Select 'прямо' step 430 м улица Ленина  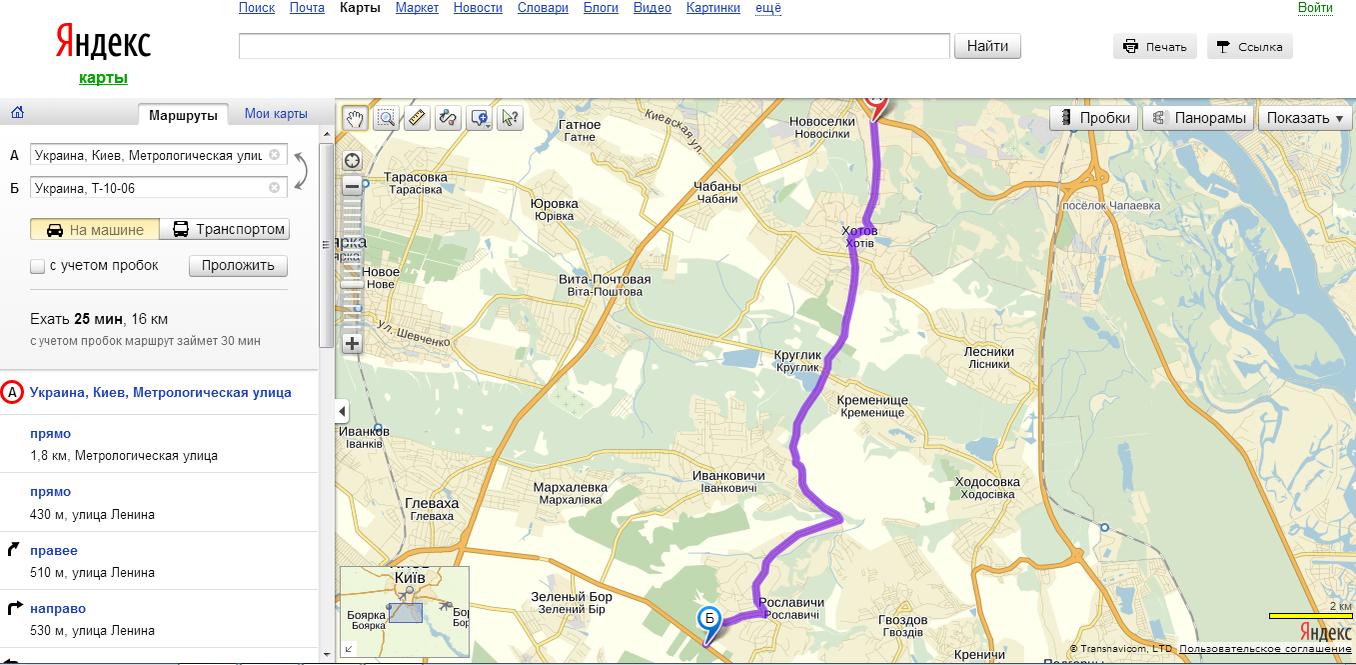(160, 503)
